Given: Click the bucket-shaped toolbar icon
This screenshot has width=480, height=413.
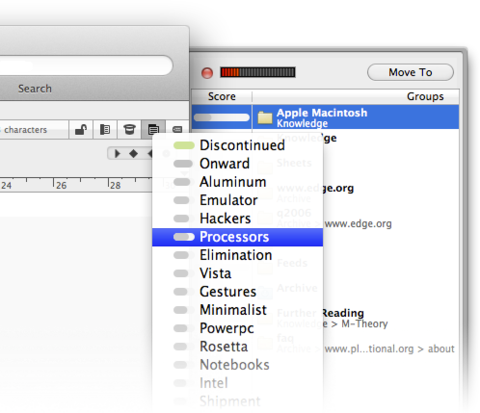Looking at the screenshot, I should [129, 129].
